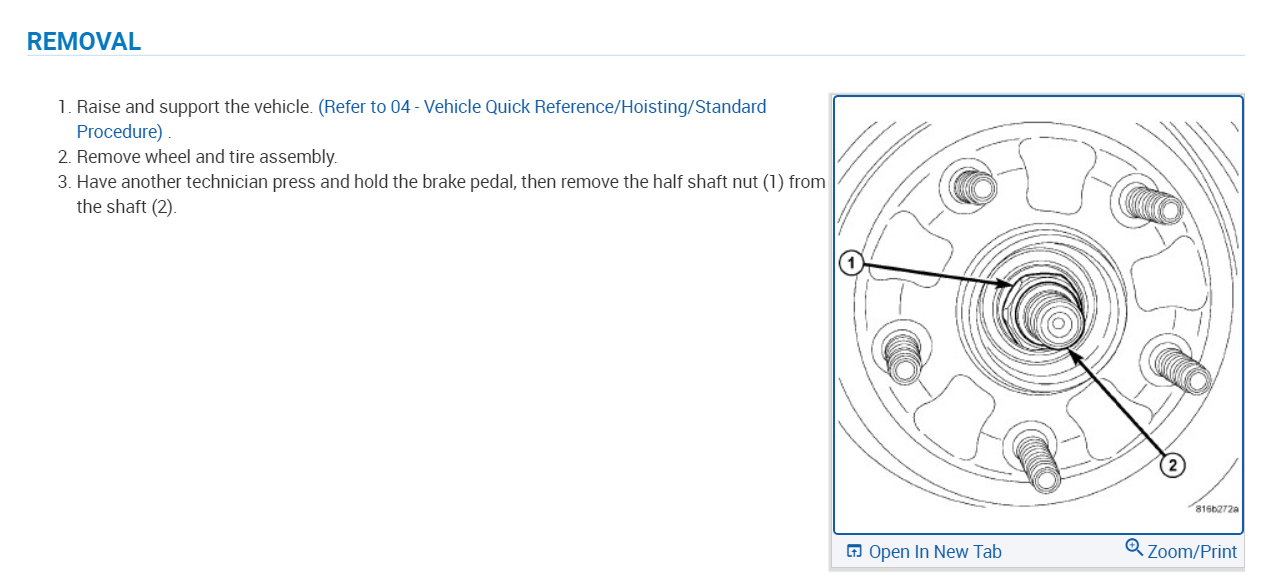
Task: Click the Zoom/Print magnifier icon
Action: coord(1133,547)
